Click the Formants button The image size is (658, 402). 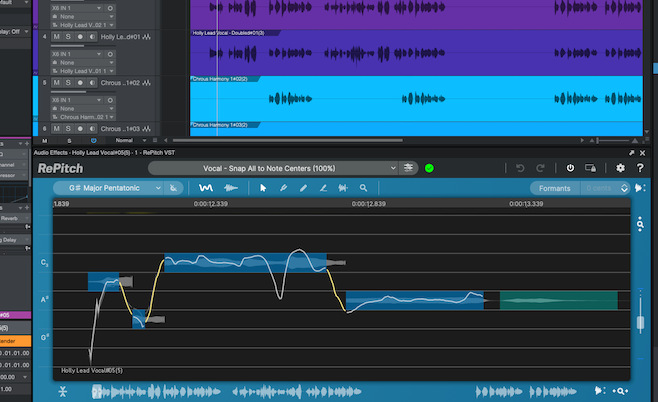click(554, 188)
